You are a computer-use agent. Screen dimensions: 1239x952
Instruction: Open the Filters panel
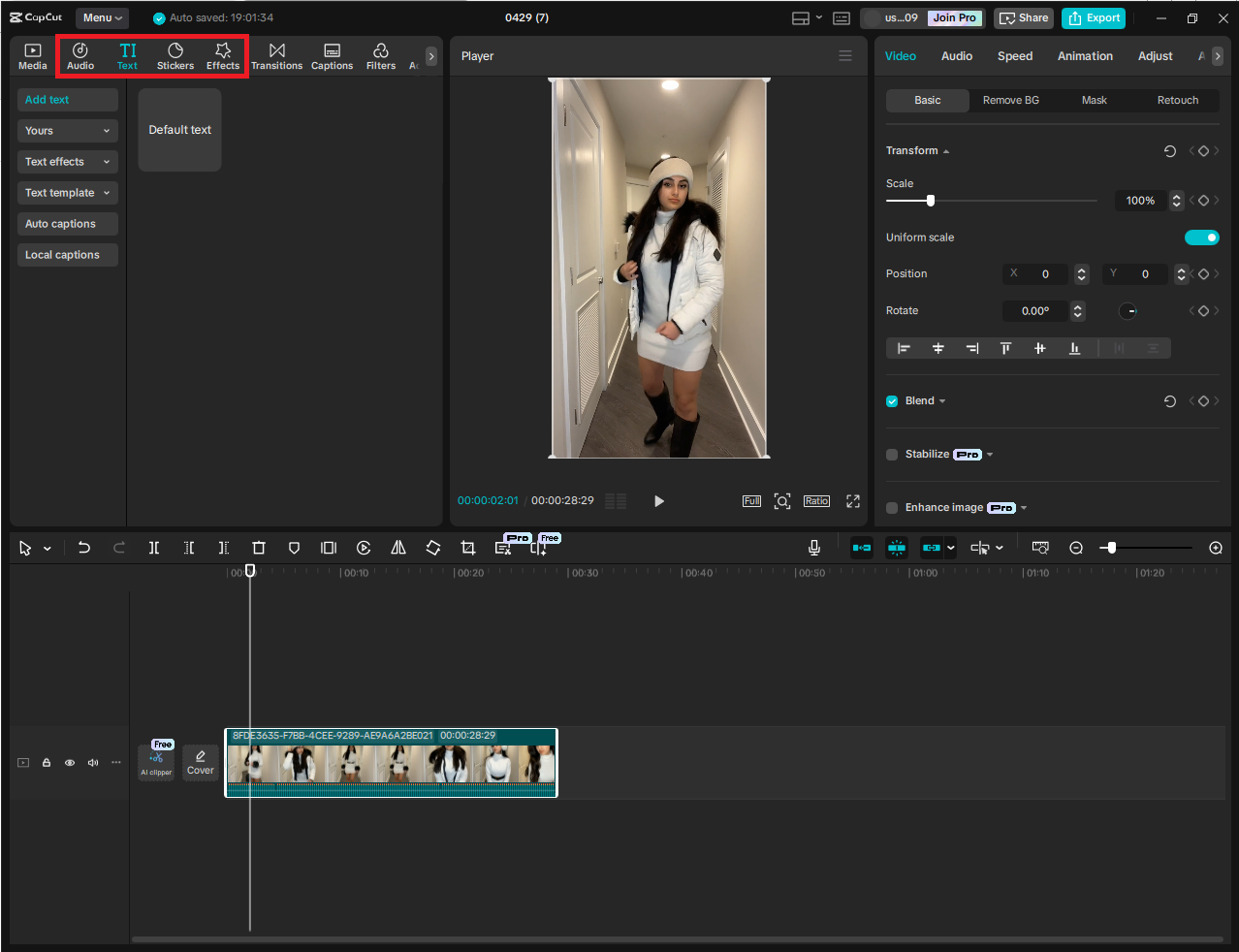coord(381,56)
